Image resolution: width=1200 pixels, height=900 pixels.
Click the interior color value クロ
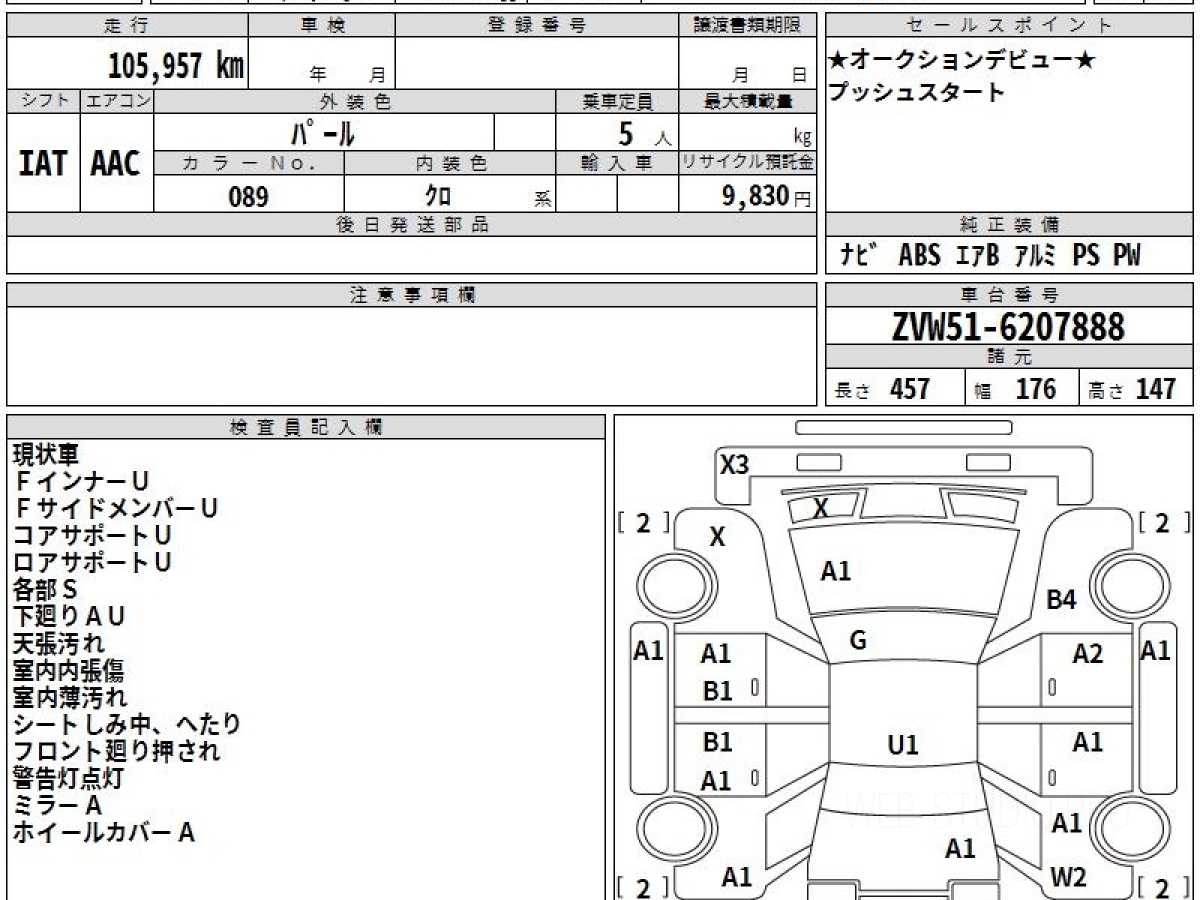tap(437, 196)
